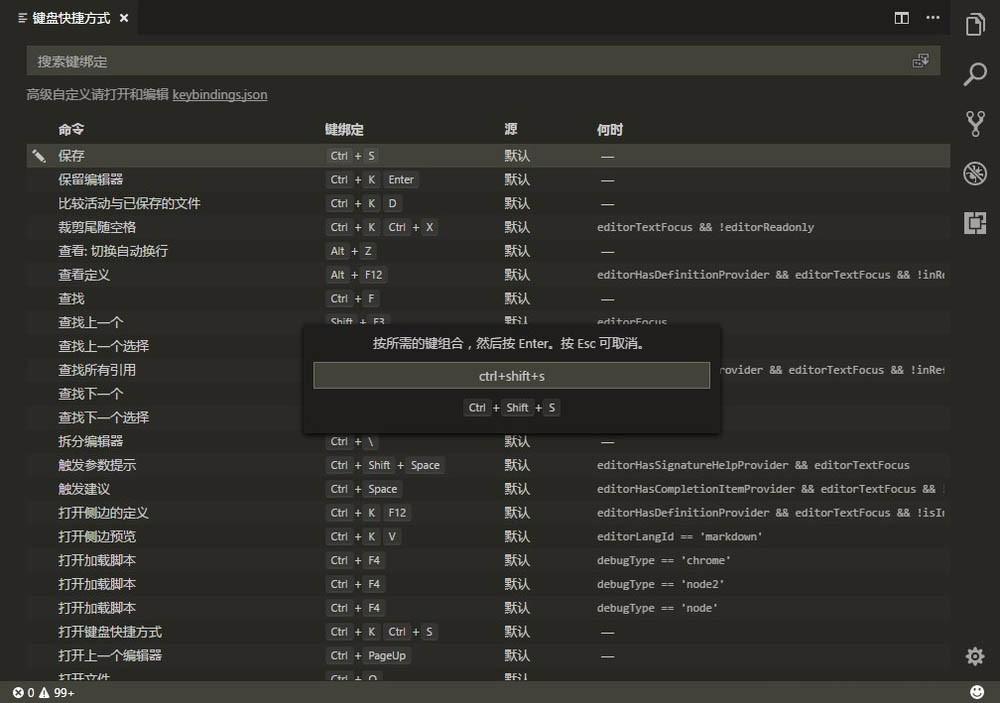The height and width of the screenshot is (703, 1000).
Task: Select the 查看定义 command row
Action: pos(150,274)
